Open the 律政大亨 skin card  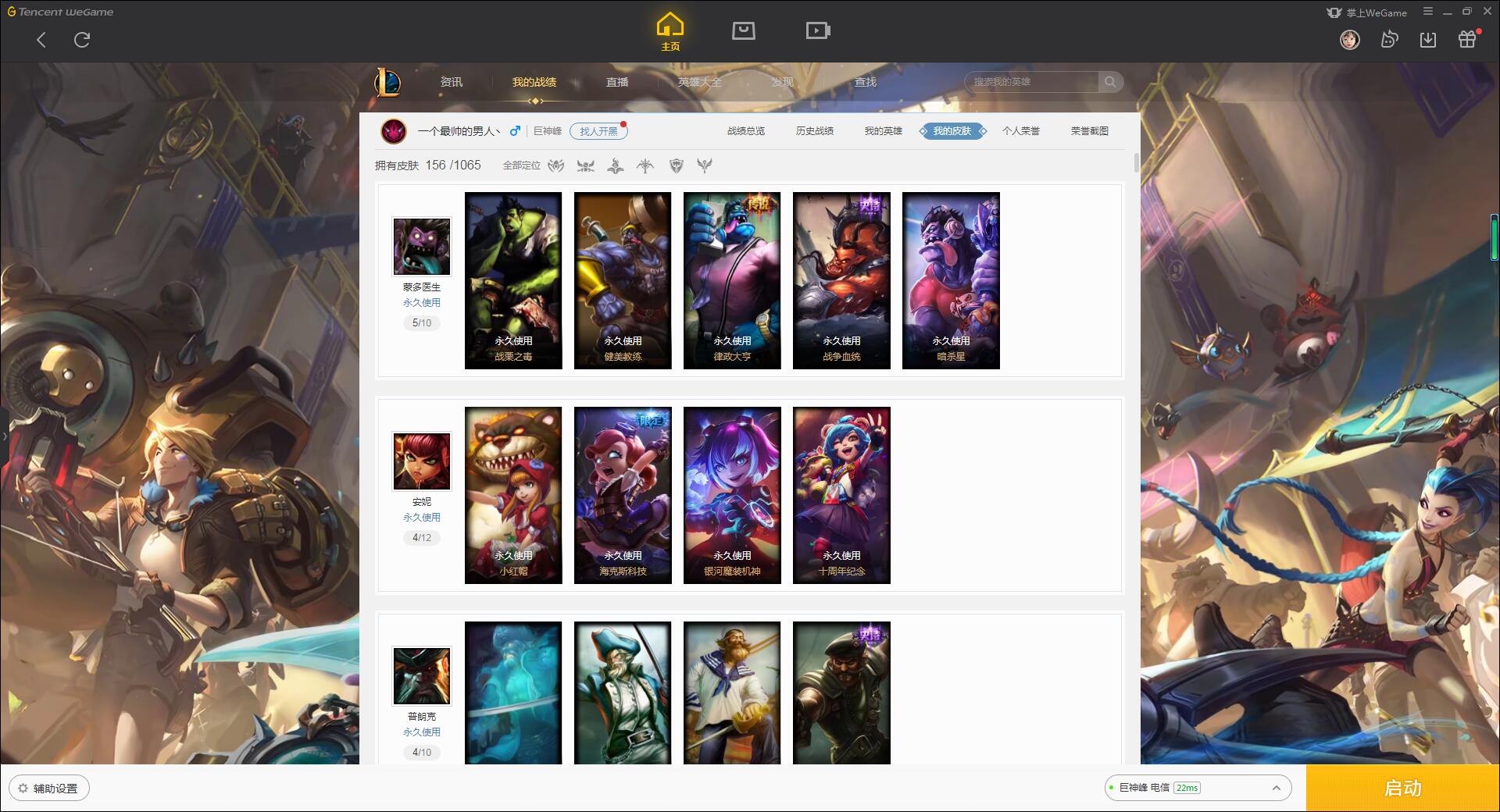coord(732,280)
